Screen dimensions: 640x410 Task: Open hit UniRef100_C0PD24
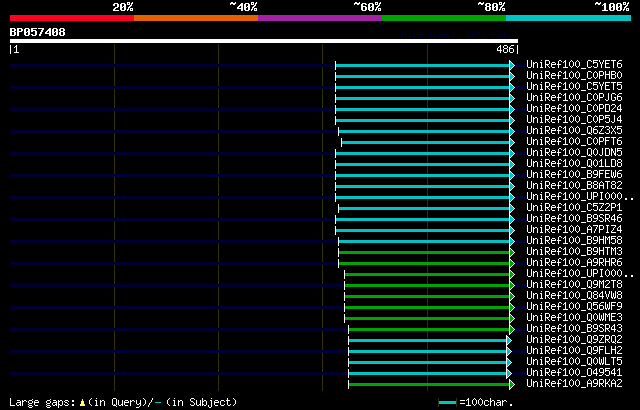[574, 109]
